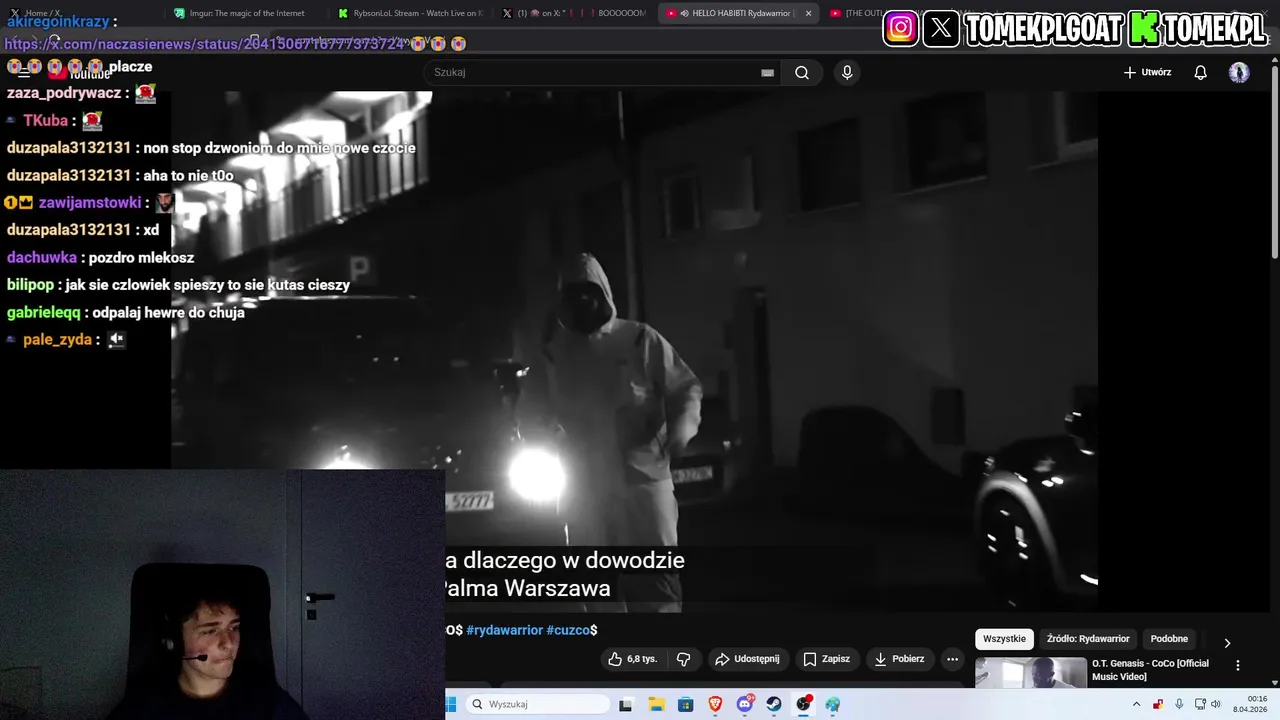Open Steam from the taskbar
Screen dimensions: 1280x720
coord(774,704)
